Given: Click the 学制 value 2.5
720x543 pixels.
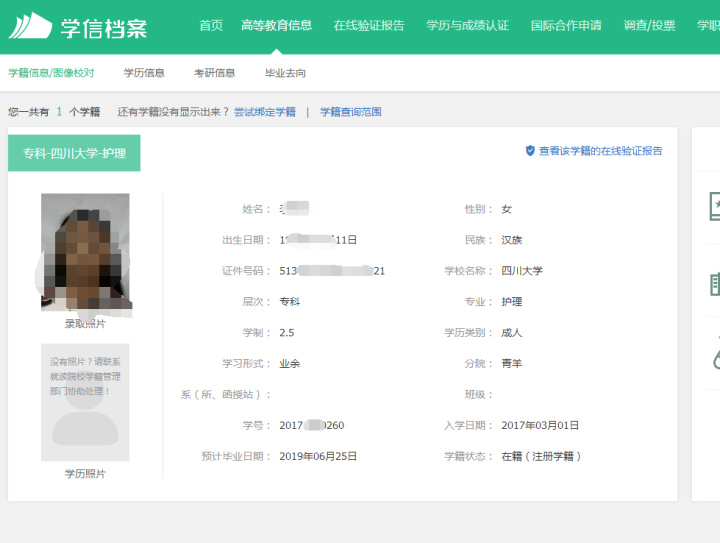Looking at the screenshot, I should pos(287,333).
